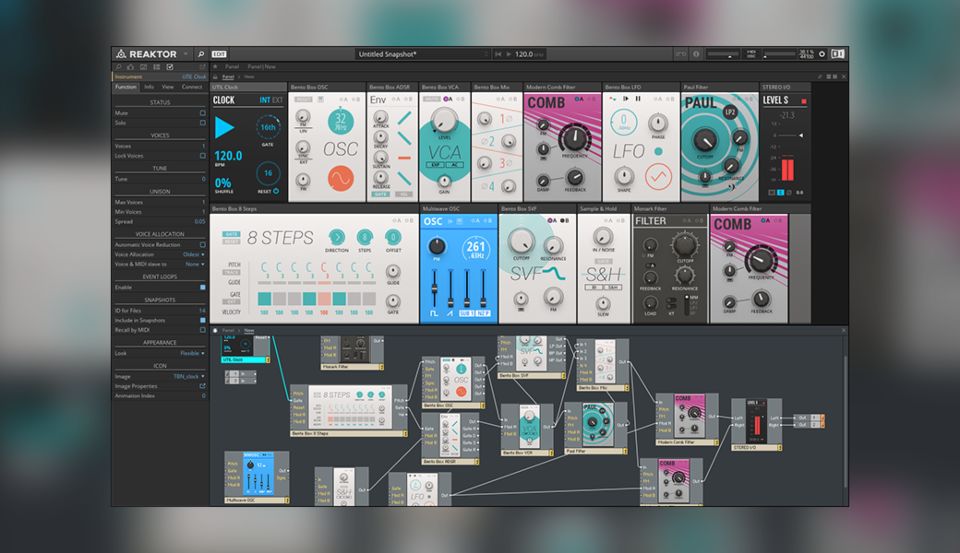Toggle Automatic Voice Reduction checkbox
The width and height of the screenshot is (960, 553).
[x=203, y=244]
